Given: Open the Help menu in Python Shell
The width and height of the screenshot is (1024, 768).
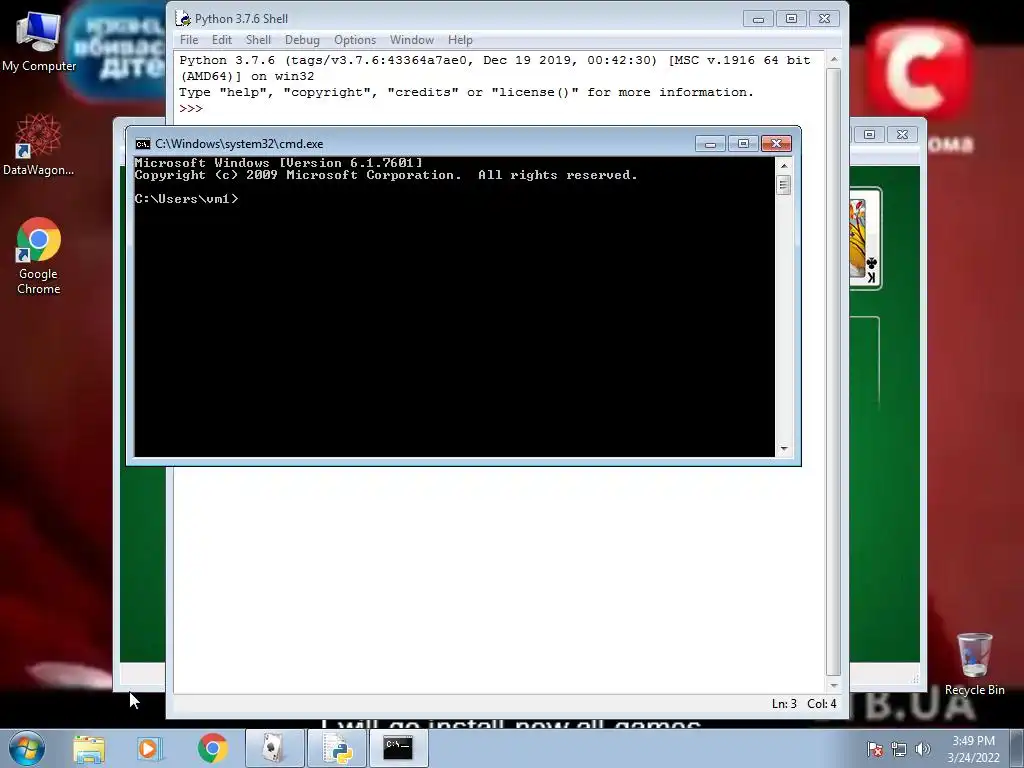Looking at the screenshot, I should point(460,40).
